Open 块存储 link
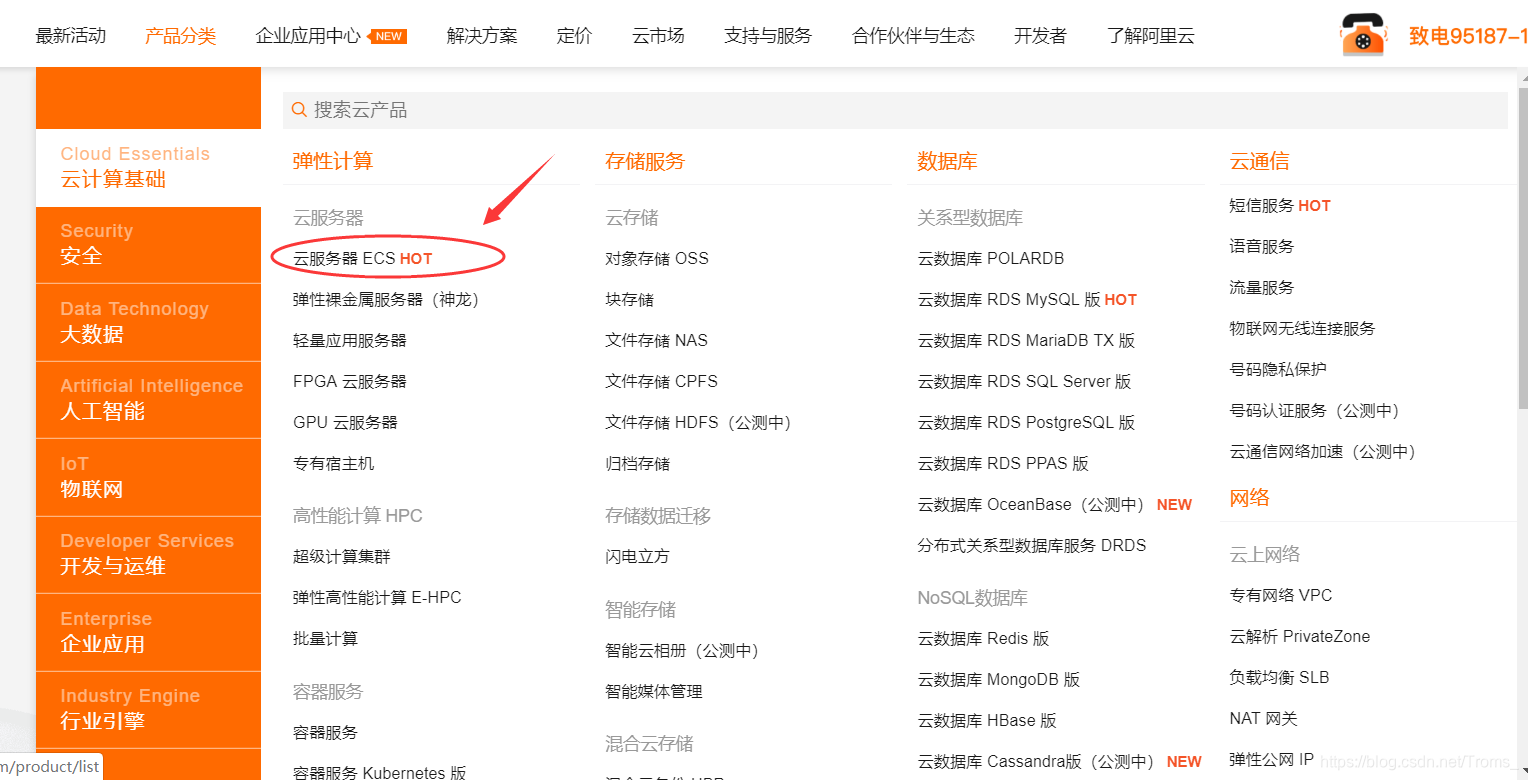Image resolution: width=1528 pixels, height=780 pixels. 629,299
